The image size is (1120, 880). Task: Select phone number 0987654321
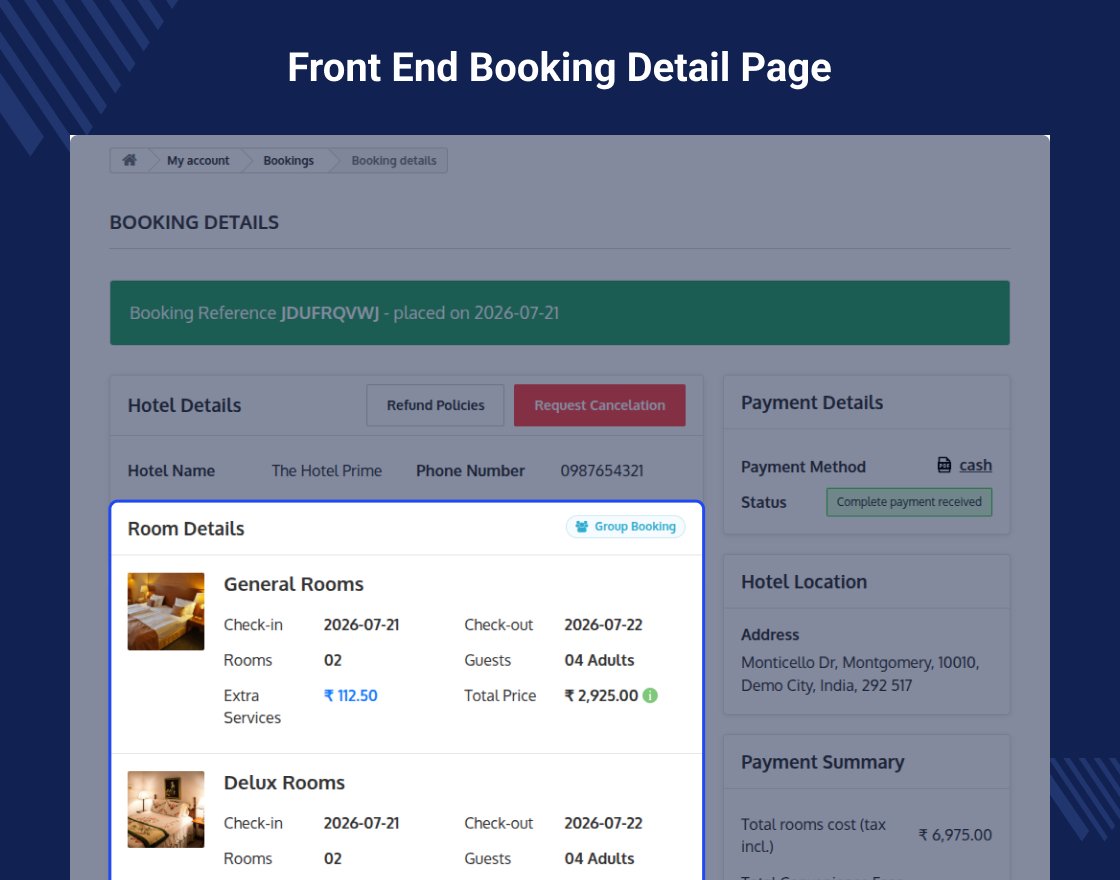pos(602,471)
